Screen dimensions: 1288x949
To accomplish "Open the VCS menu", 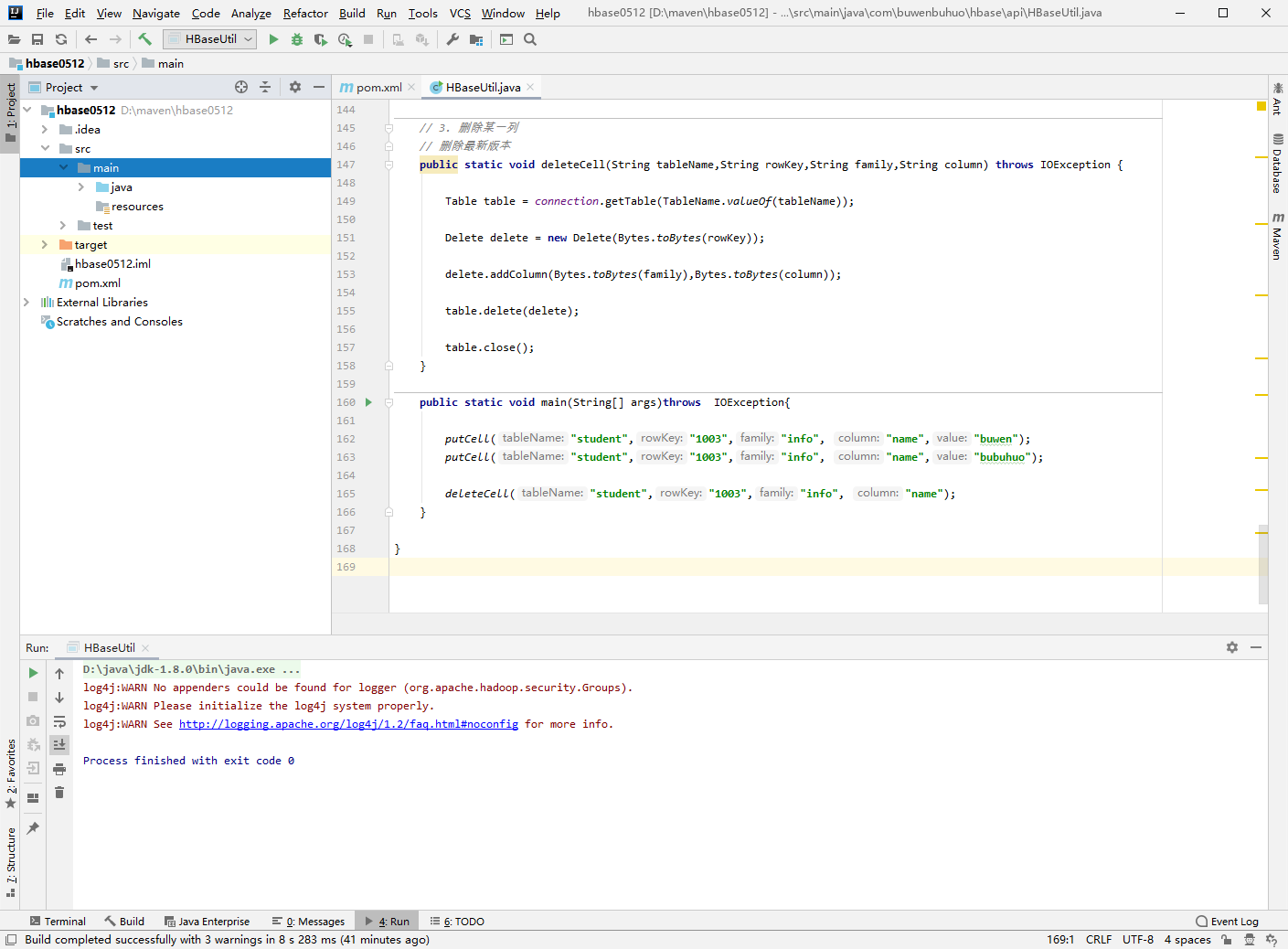I will pyautogui.click(x=461, y=14).
